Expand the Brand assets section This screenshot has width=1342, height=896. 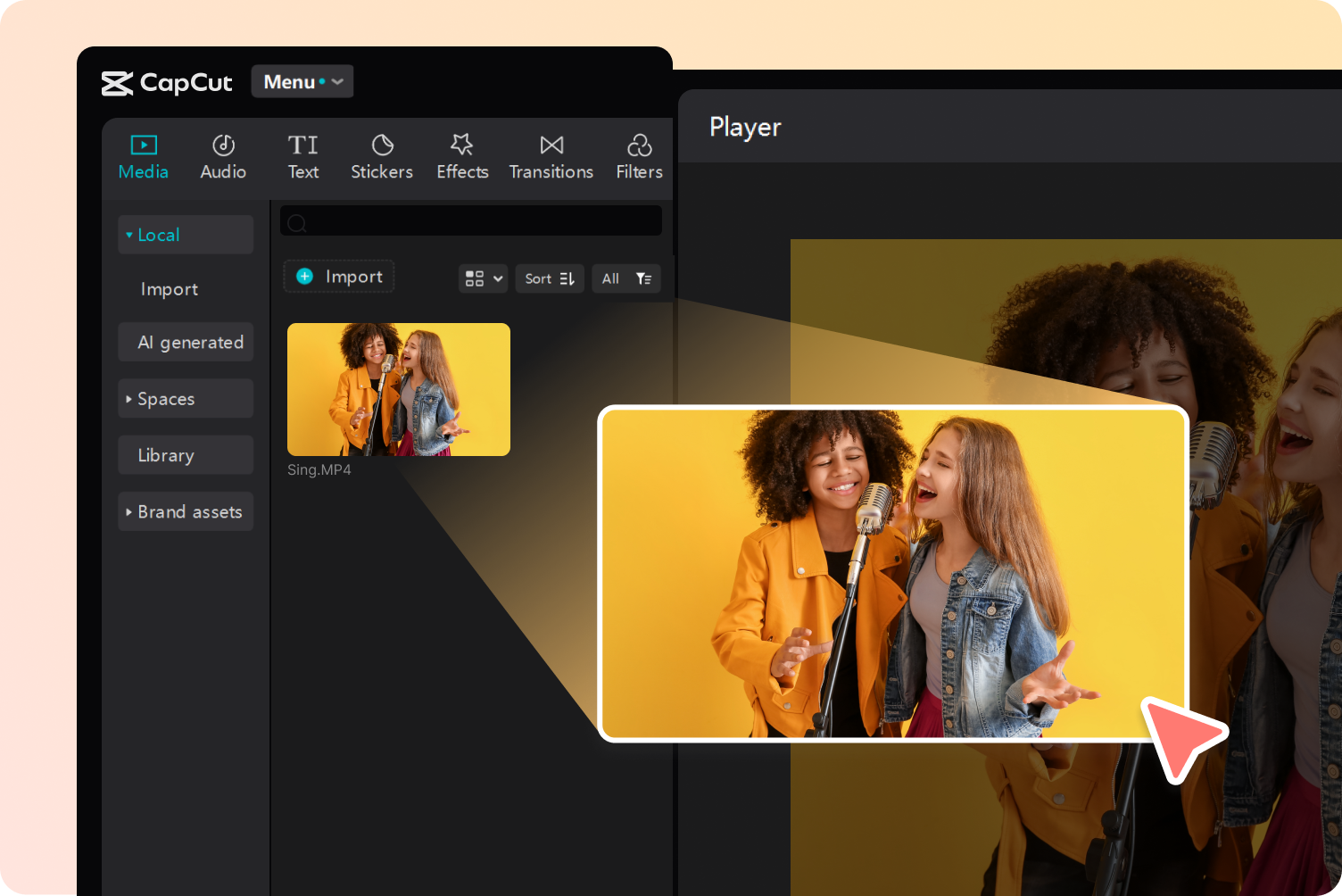pos(185,511)
